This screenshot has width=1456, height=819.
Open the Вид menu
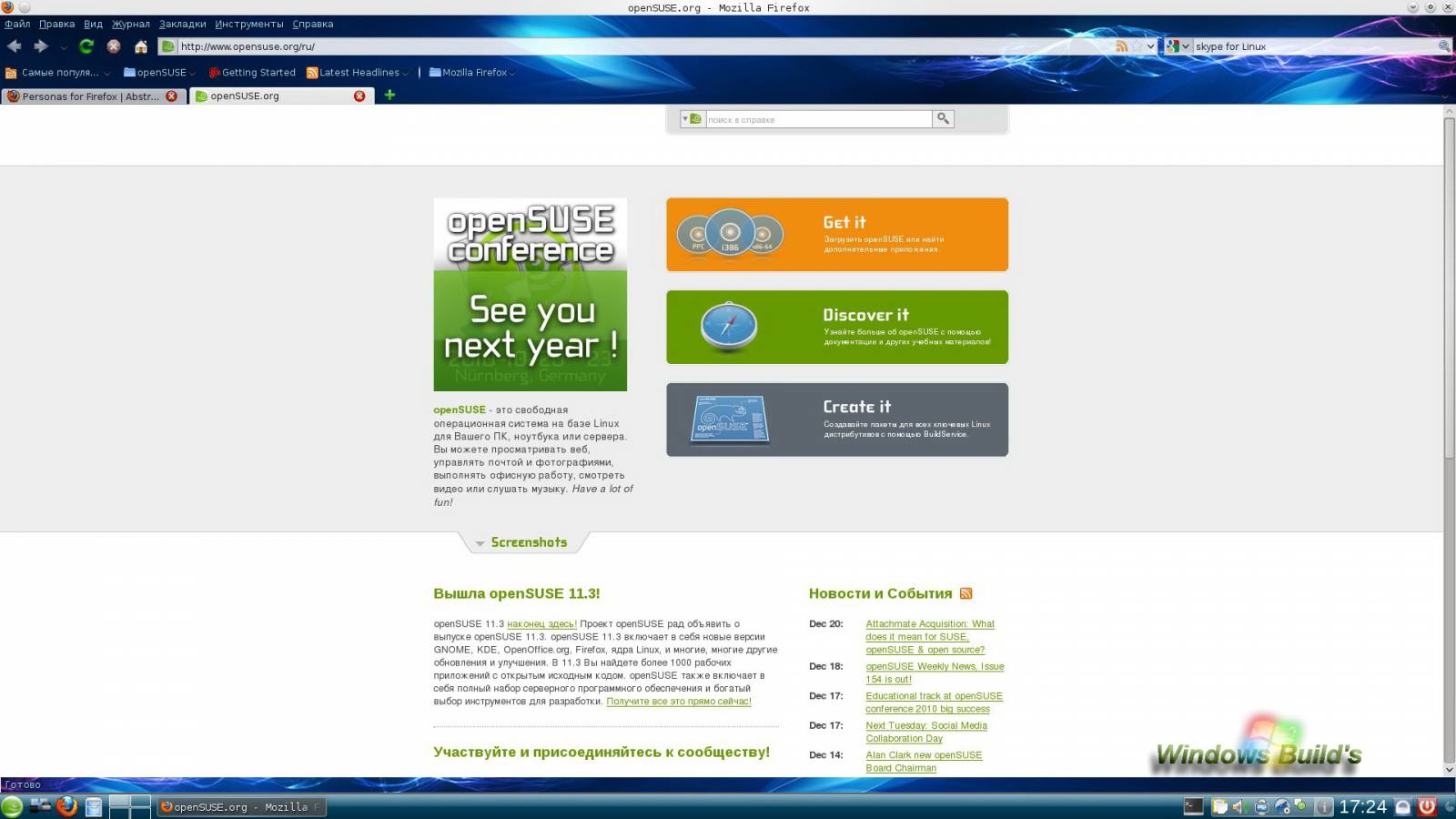point(93,24)
